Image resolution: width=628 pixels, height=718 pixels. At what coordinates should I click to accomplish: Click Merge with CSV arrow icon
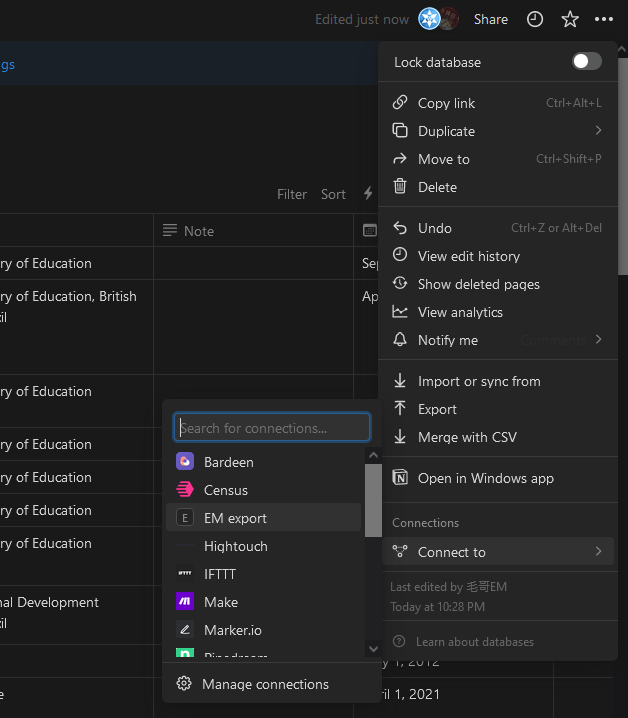[x=400, y=436]
